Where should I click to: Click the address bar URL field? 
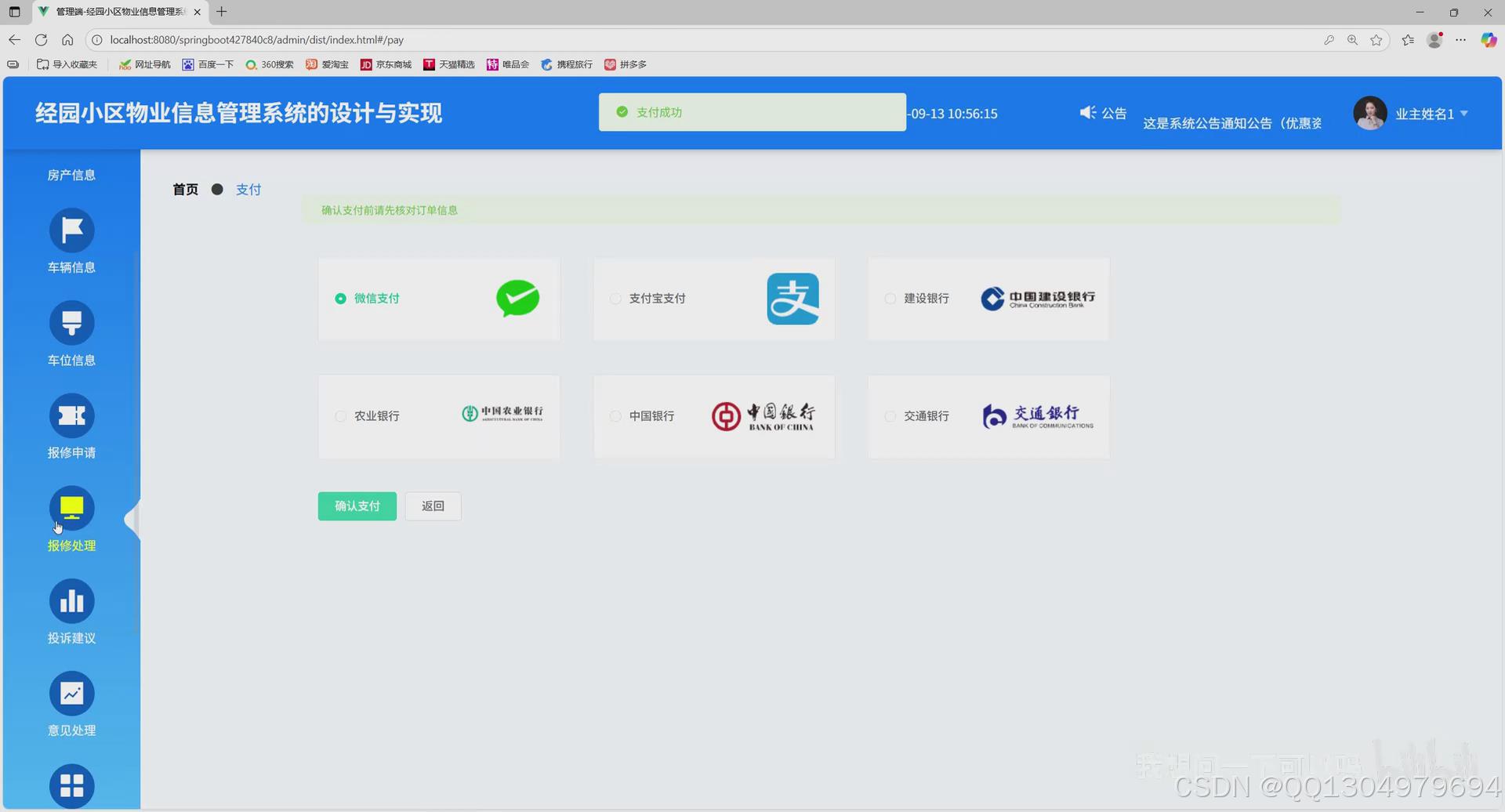coord(705,40)
